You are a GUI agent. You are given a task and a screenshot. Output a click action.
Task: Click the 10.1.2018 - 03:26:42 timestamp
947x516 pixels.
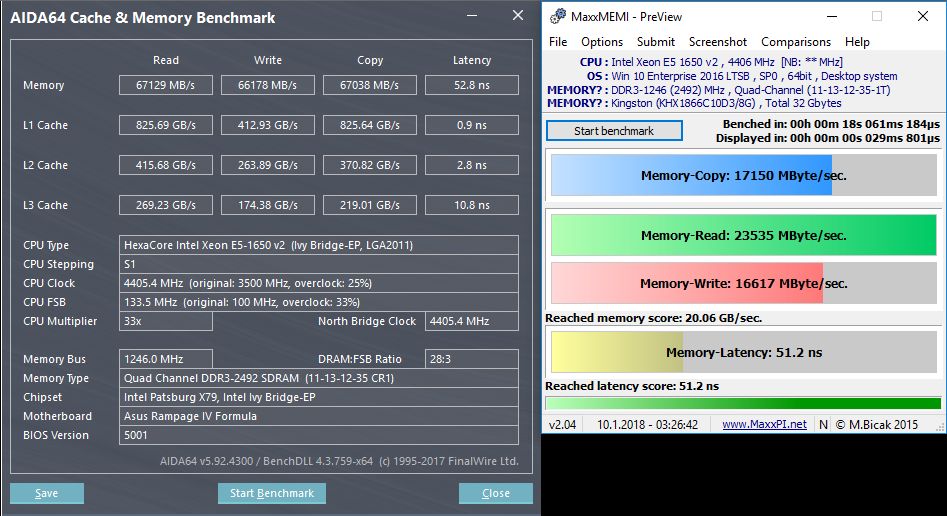[x=647, y=424]
